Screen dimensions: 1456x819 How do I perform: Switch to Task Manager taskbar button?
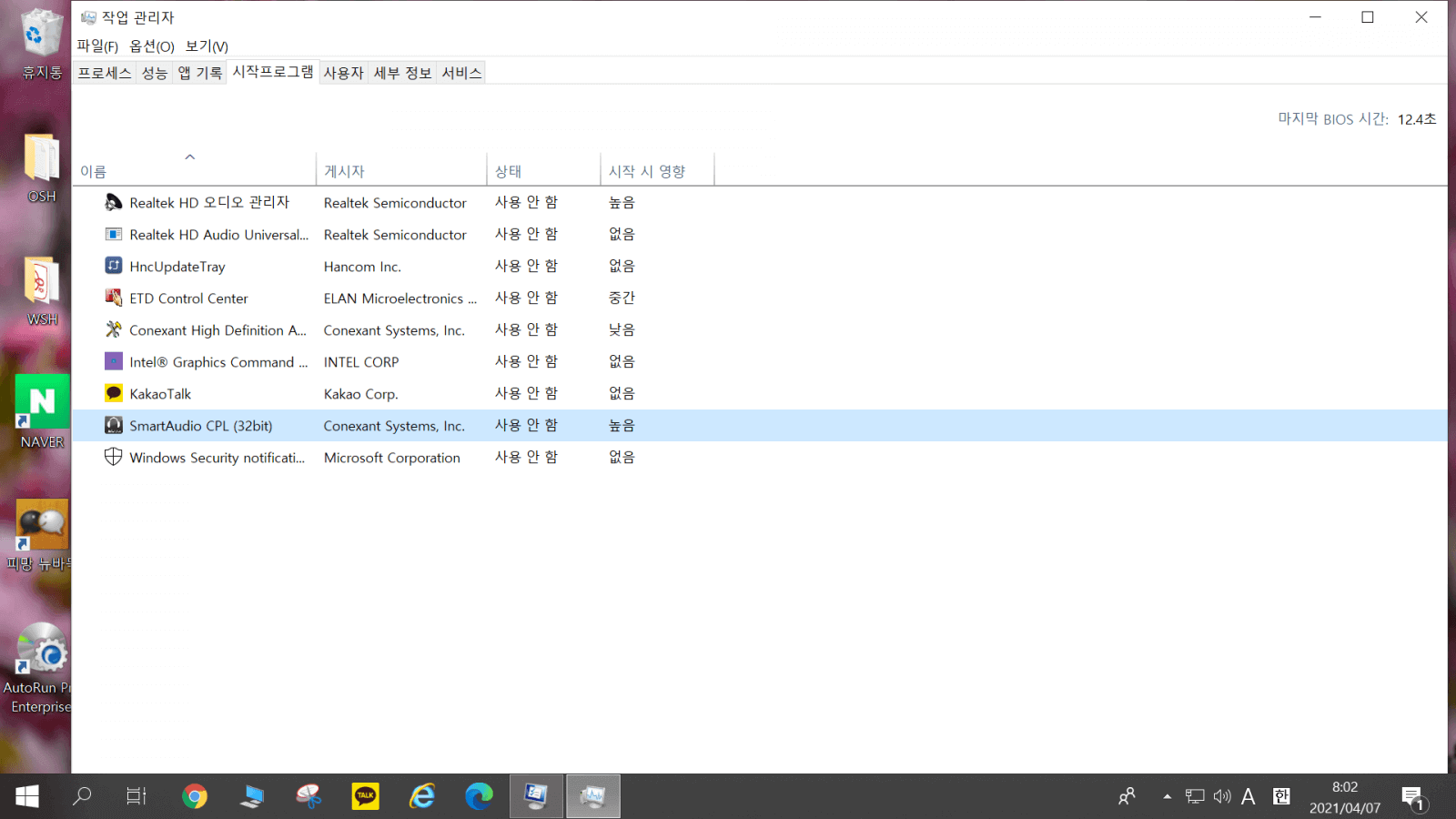tap(592, 796)
